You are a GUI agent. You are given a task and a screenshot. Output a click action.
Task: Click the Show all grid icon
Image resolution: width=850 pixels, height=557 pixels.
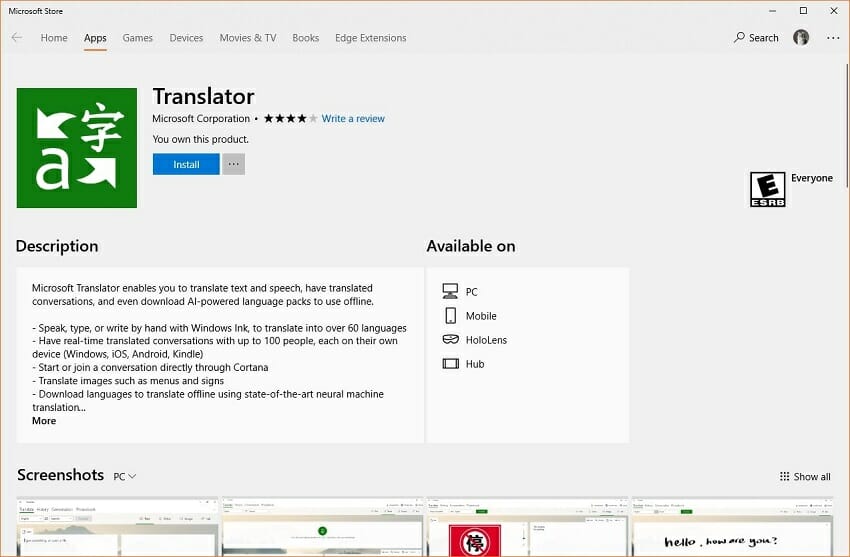tap(784, 477)
